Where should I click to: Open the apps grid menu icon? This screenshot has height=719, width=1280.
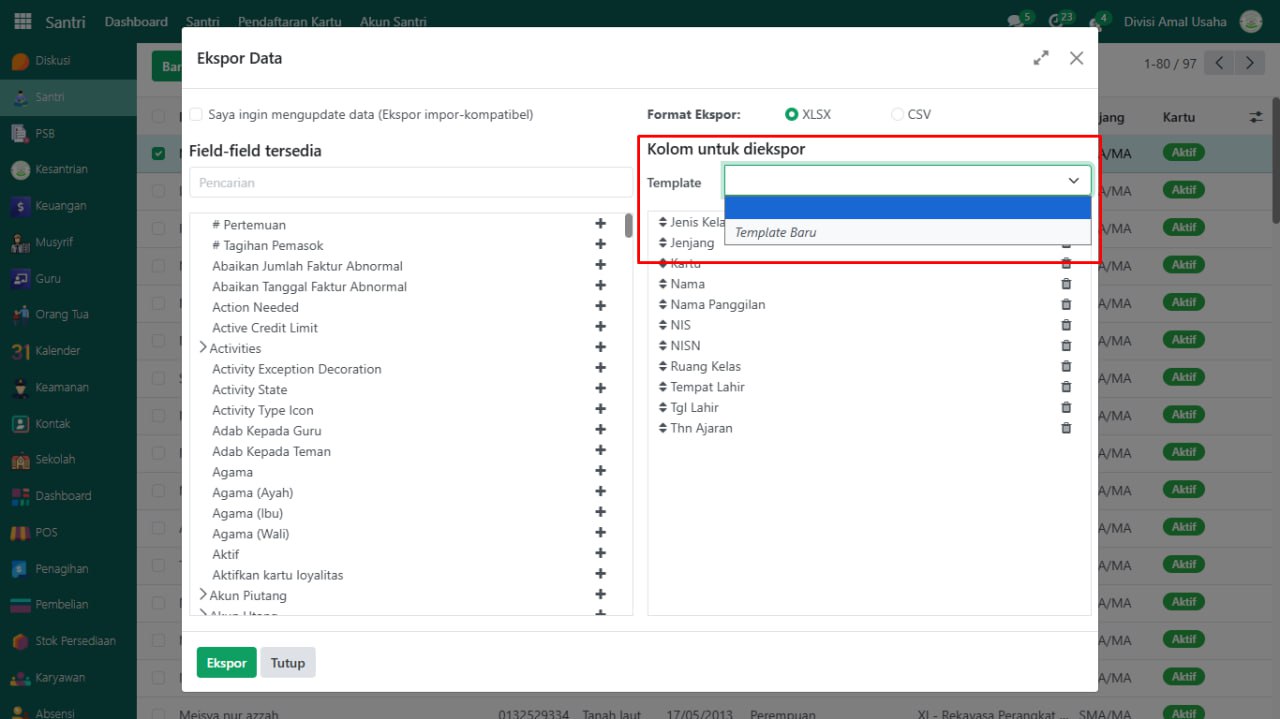coord(22,22)
